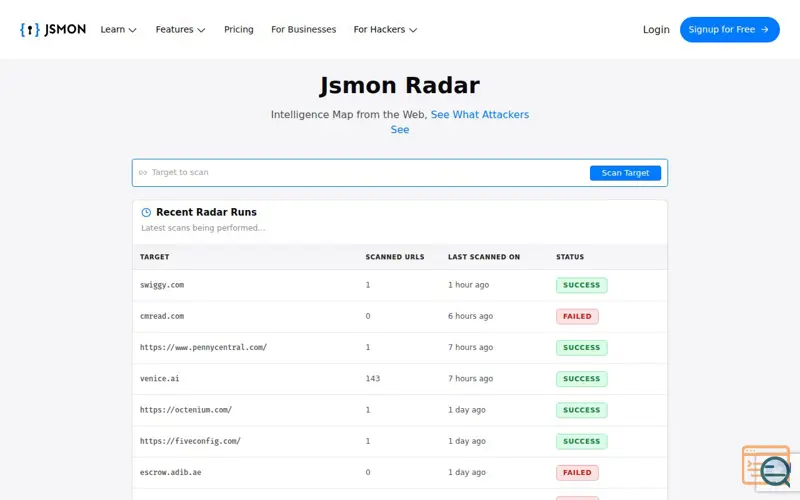Click the STATUS column header
Screen dimensions: 800x500
coord(570,257)
